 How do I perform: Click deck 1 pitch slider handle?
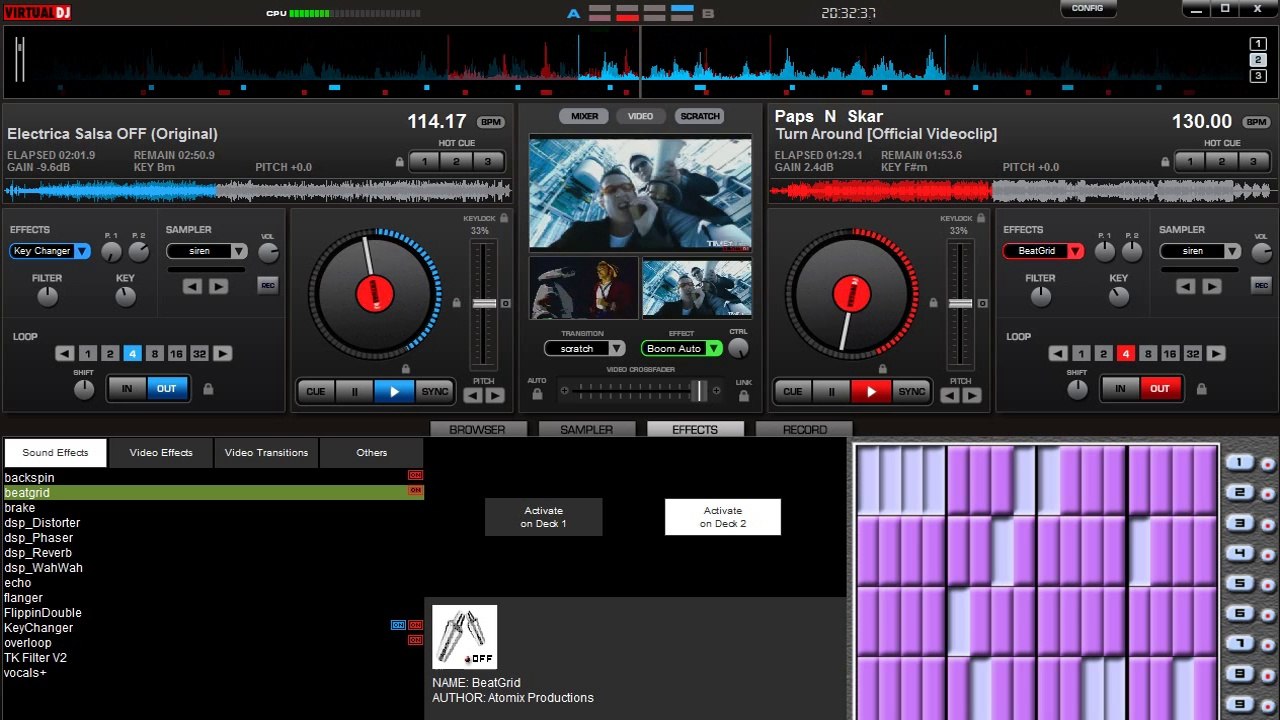[x=484, y=303]
